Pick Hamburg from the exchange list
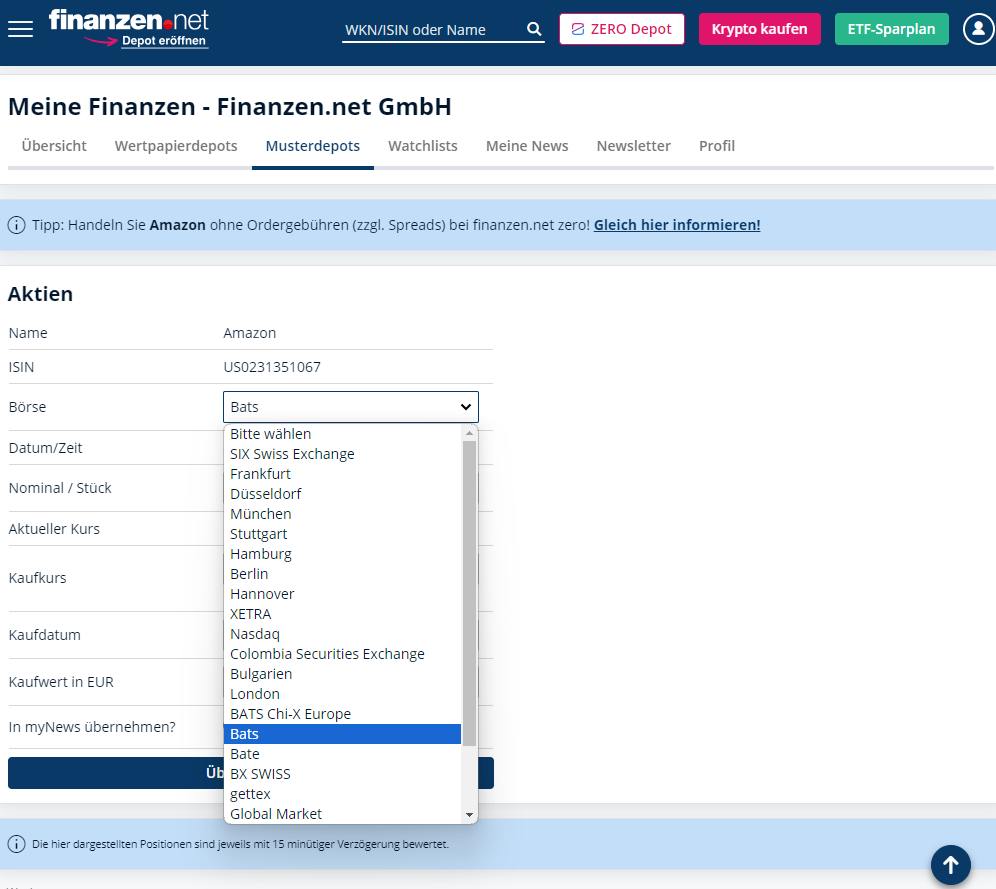 tap(342, 554)
